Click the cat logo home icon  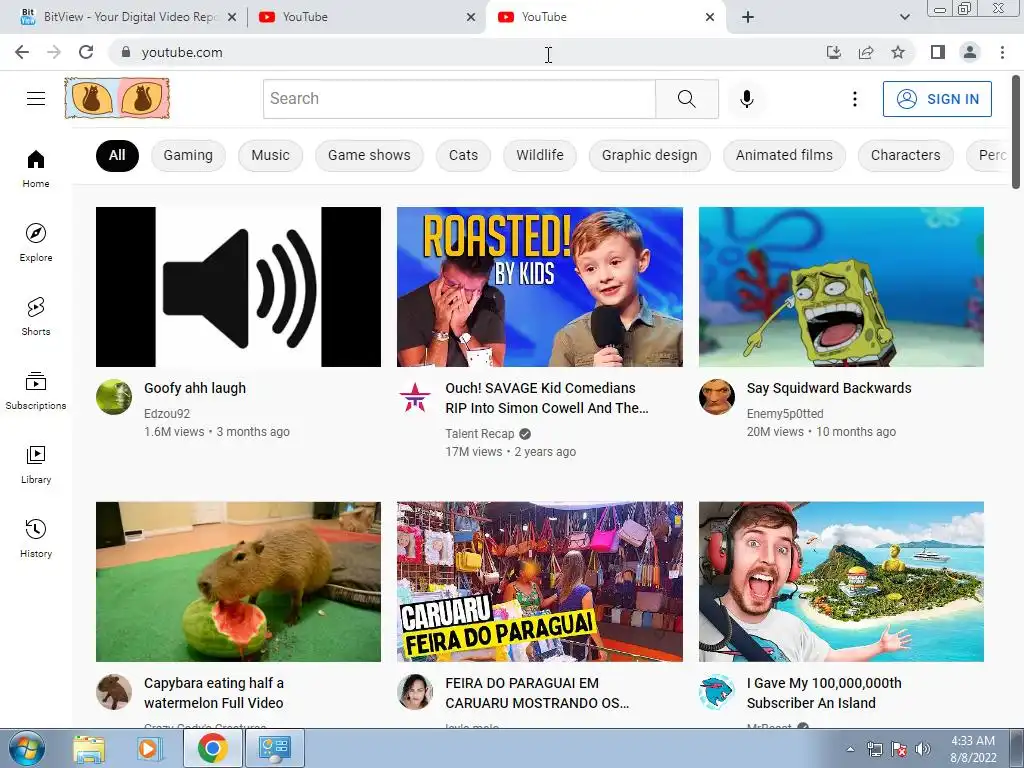click(117, 99)
